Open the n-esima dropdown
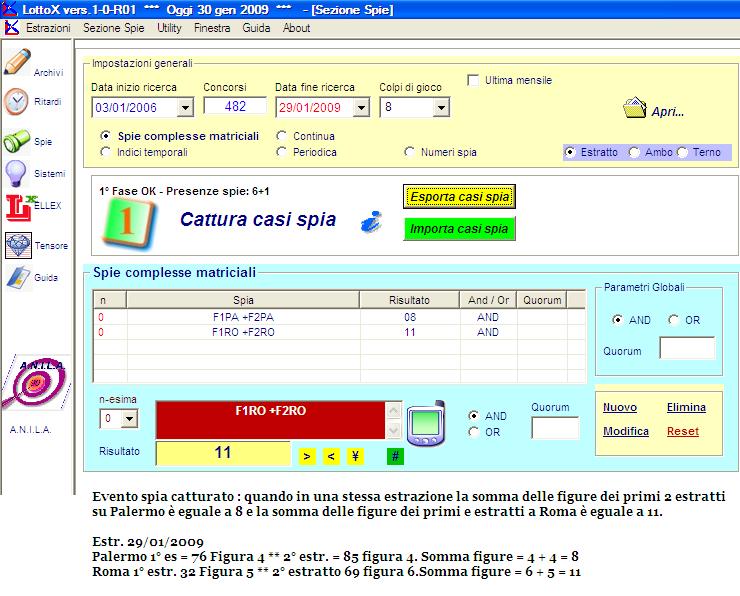This screenshot has height=596, width=740. coord(129,419)
